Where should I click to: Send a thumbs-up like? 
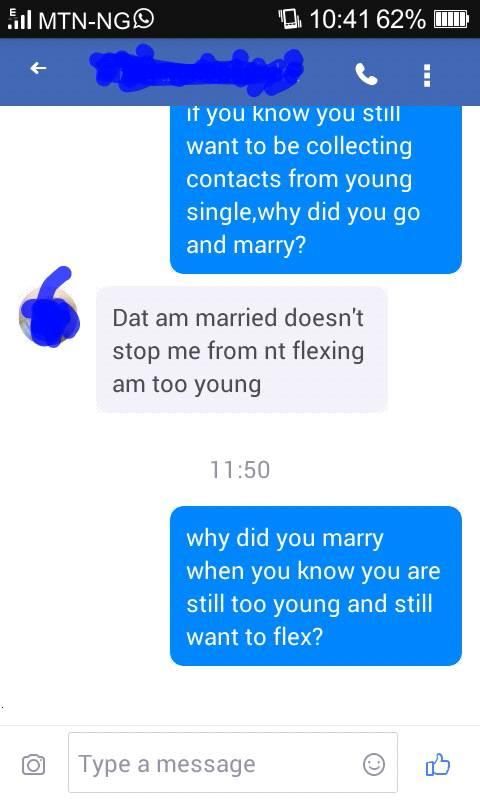point(438,764)
